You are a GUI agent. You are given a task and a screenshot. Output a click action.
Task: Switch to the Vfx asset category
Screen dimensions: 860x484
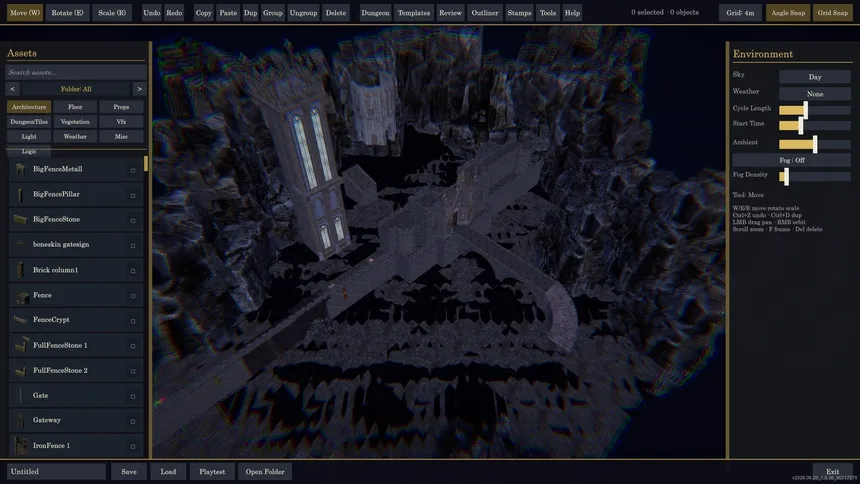[x=121, y=122]
